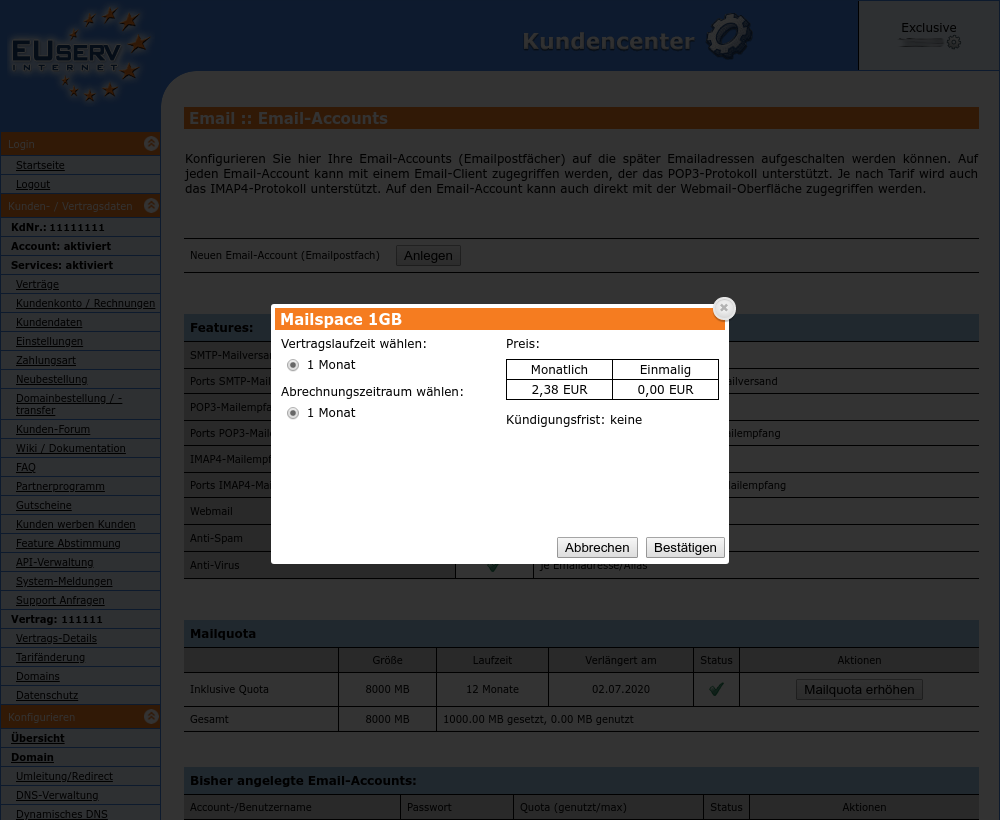
Task: Click the EUserv Internet logo
Action: (81, 54)
